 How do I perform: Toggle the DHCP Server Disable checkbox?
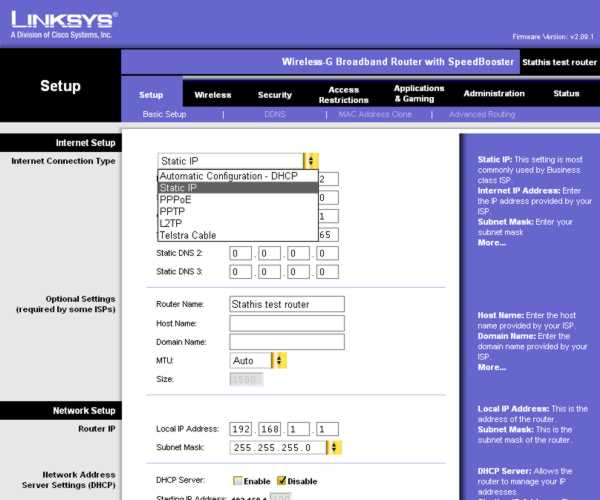[282, 480]
